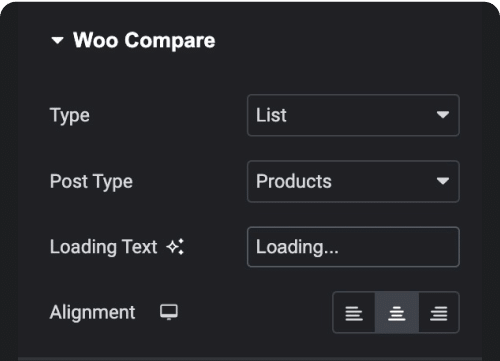Screen dimensions: 500x361
Task: Focus the Loading Text input field
Action: [x=353, y=247]
